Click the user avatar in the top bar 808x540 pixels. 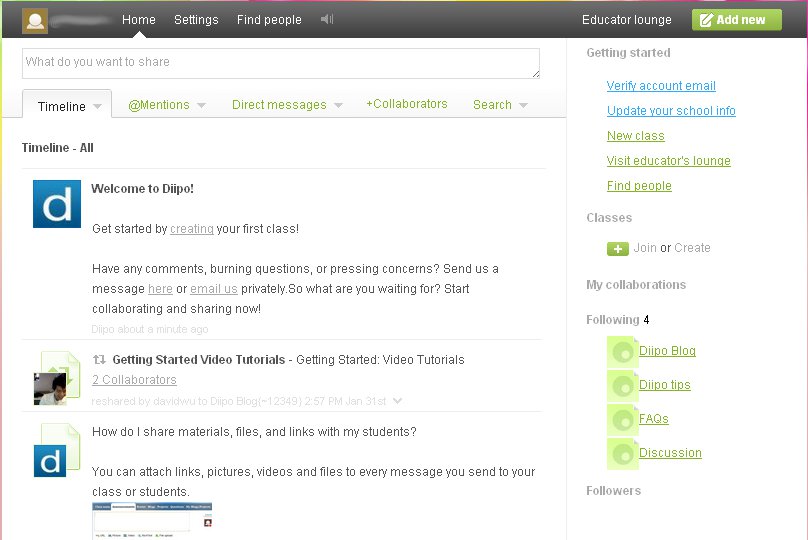click(x=35, y=21)
